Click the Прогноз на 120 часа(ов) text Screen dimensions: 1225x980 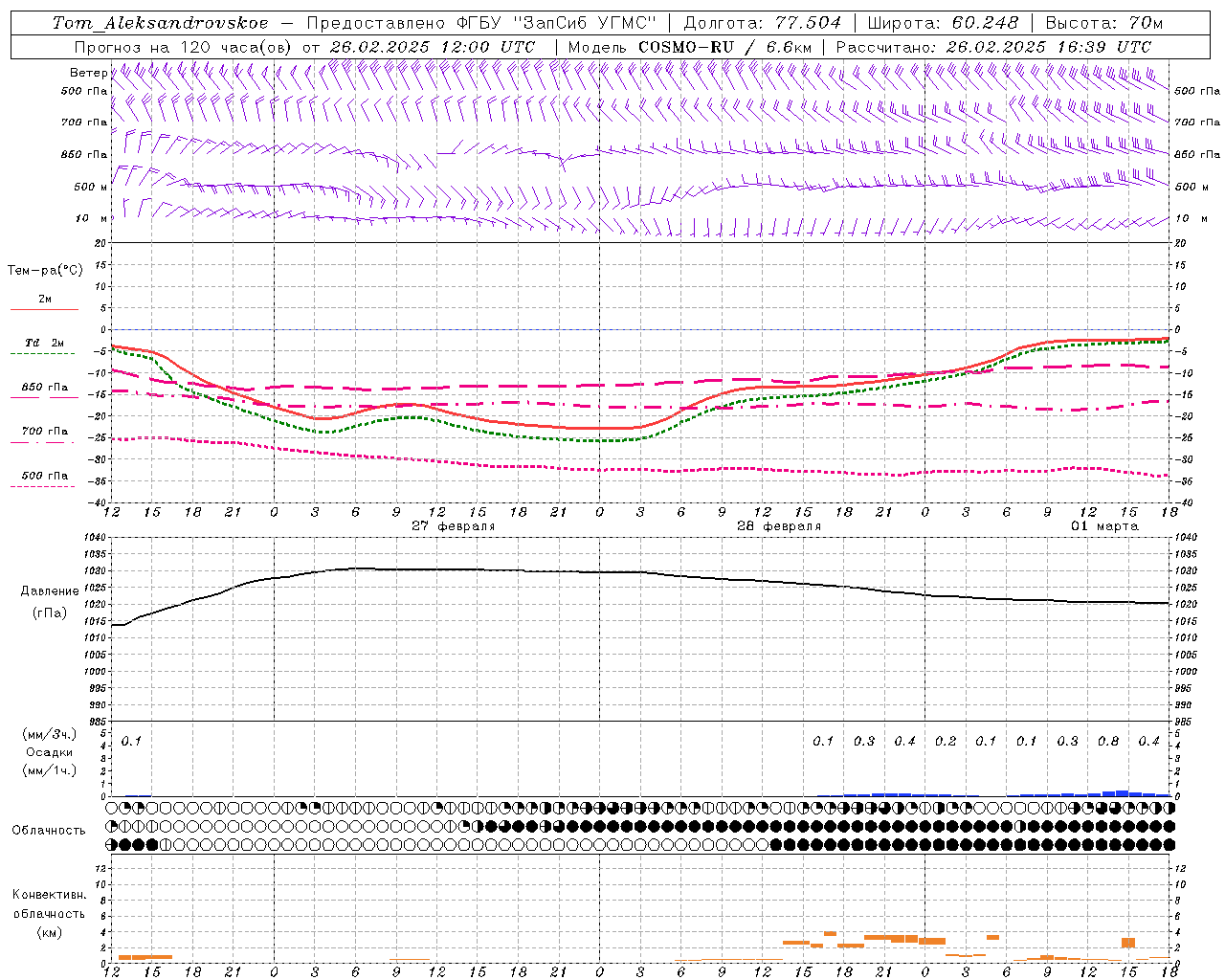click(183, 47)
